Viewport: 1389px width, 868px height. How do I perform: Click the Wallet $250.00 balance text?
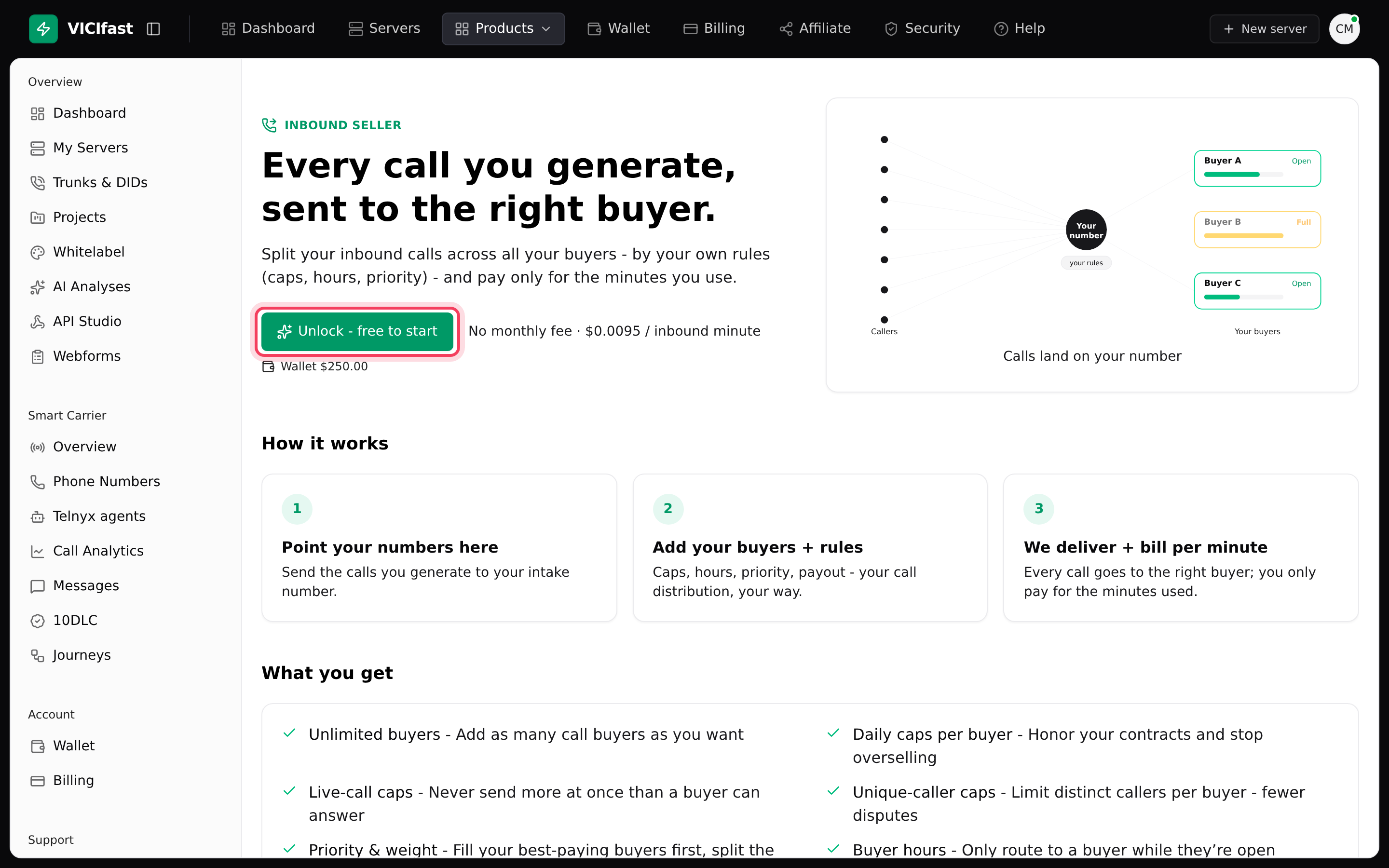pyautogui.click(x=324, y=366)
